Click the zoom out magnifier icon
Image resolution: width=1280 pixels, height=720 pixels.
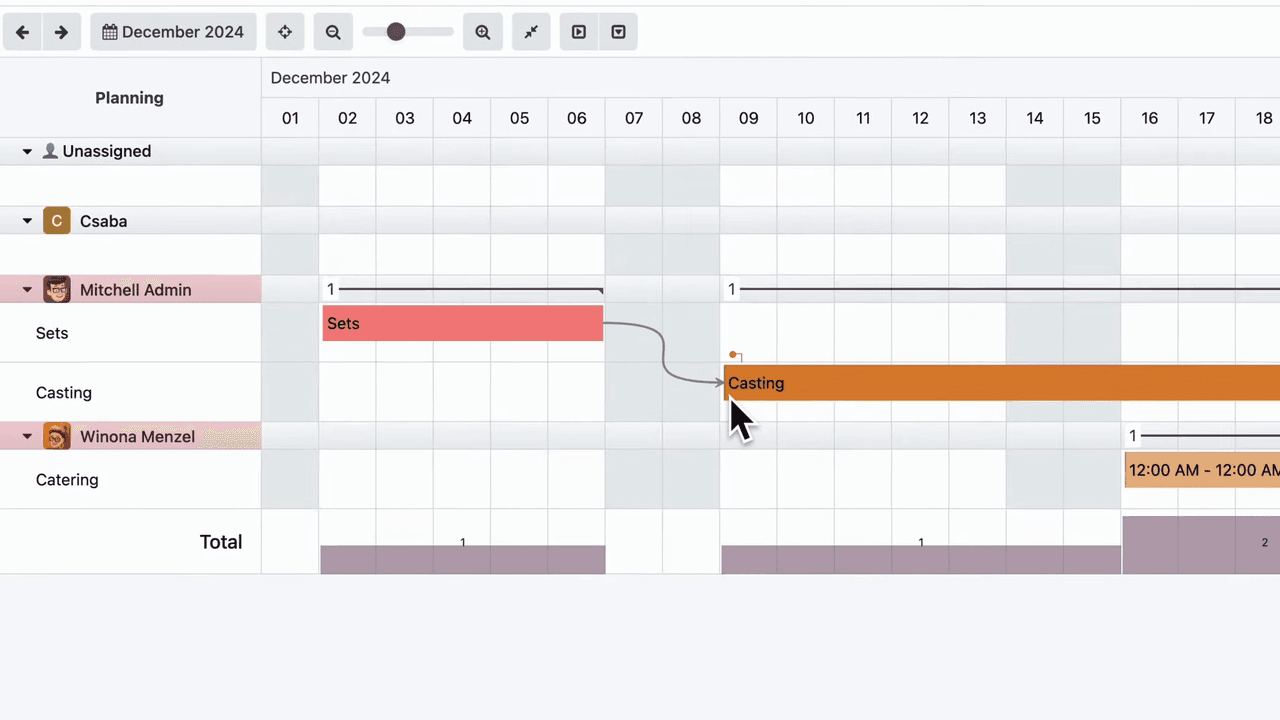click(333, 32)
